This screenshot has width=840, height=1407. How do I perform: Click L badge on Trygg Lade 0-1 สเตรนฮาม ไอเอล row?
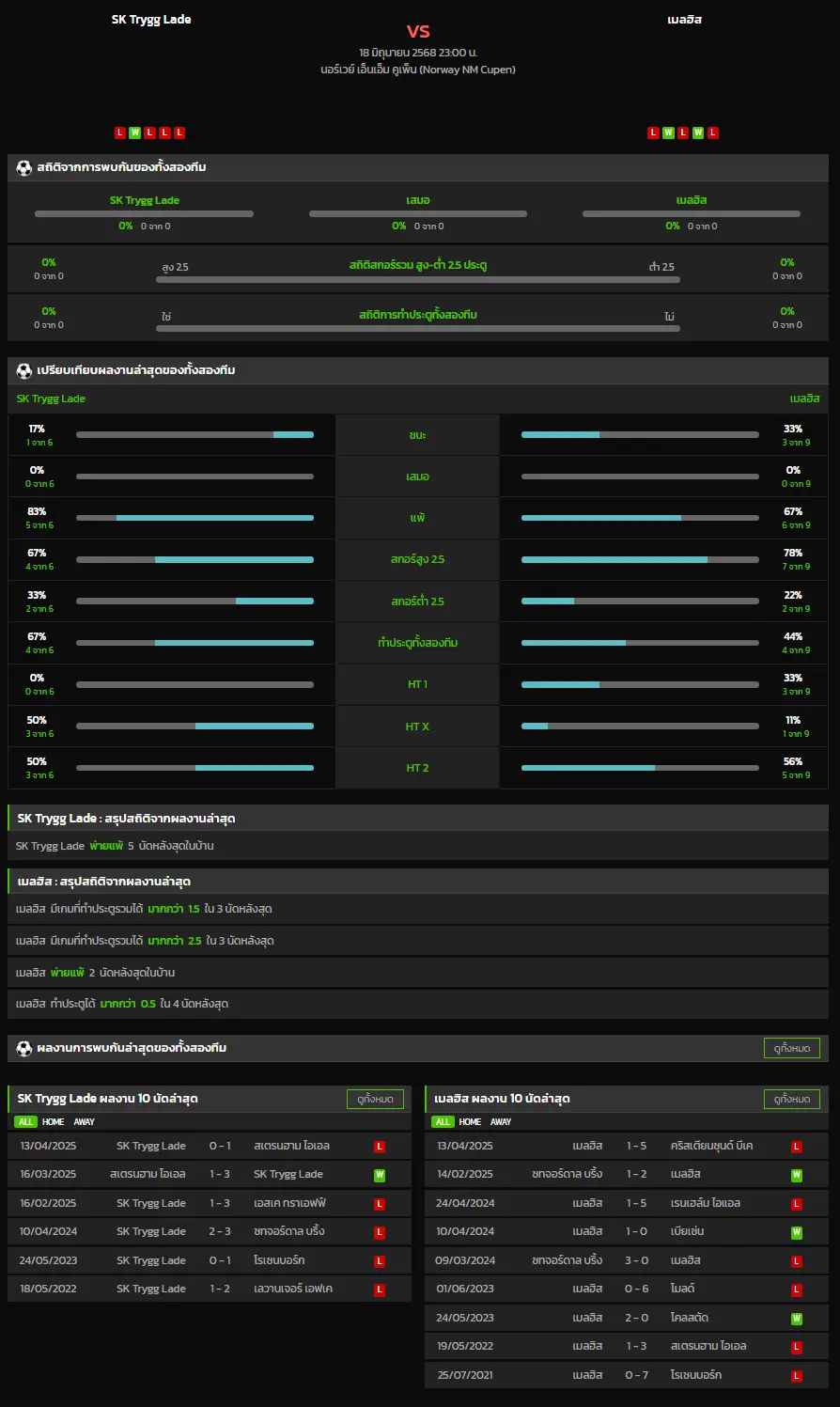pyautogui.click(x=380, y=1147)
